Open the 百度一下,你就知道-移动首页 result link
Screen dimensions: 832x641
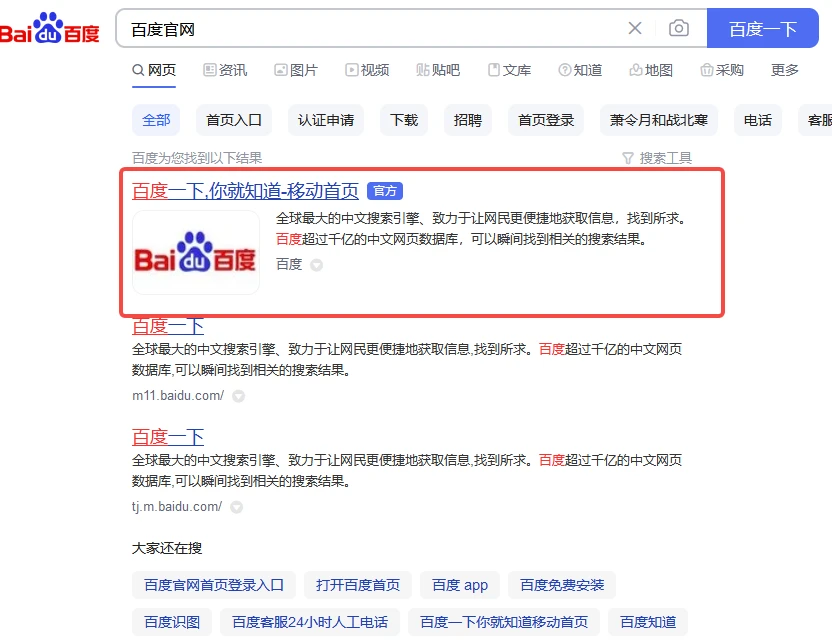(243, 190)
